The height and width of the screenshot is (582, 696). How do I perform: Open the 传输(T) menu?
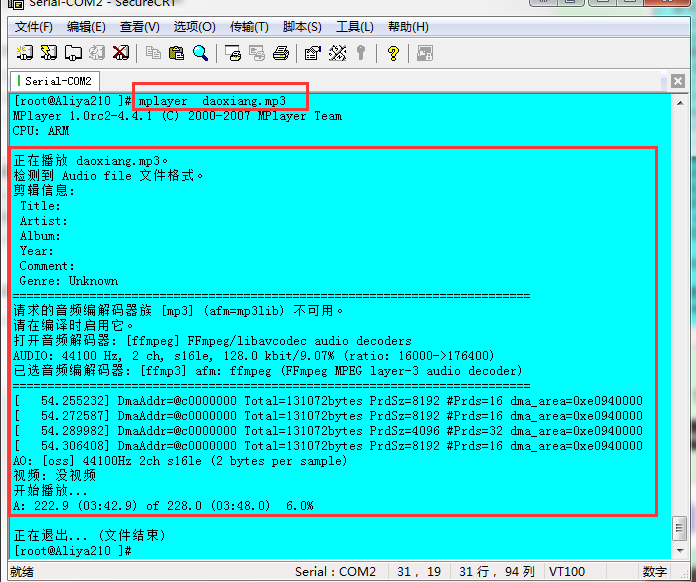click(x=249, y=27)
